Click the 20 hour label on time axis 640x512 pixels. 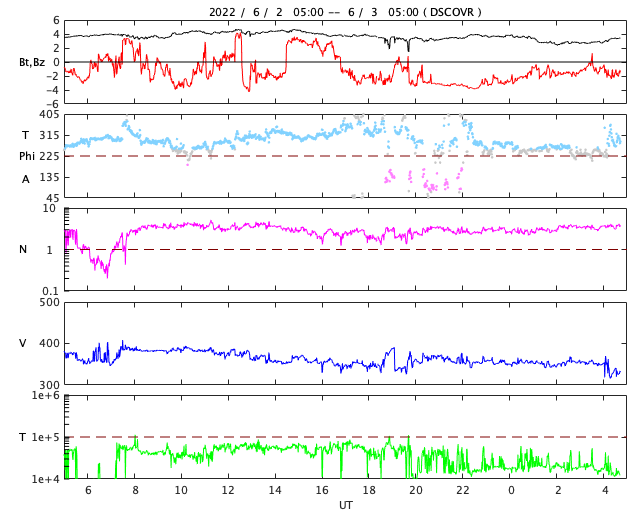click(x=416, y=490)
